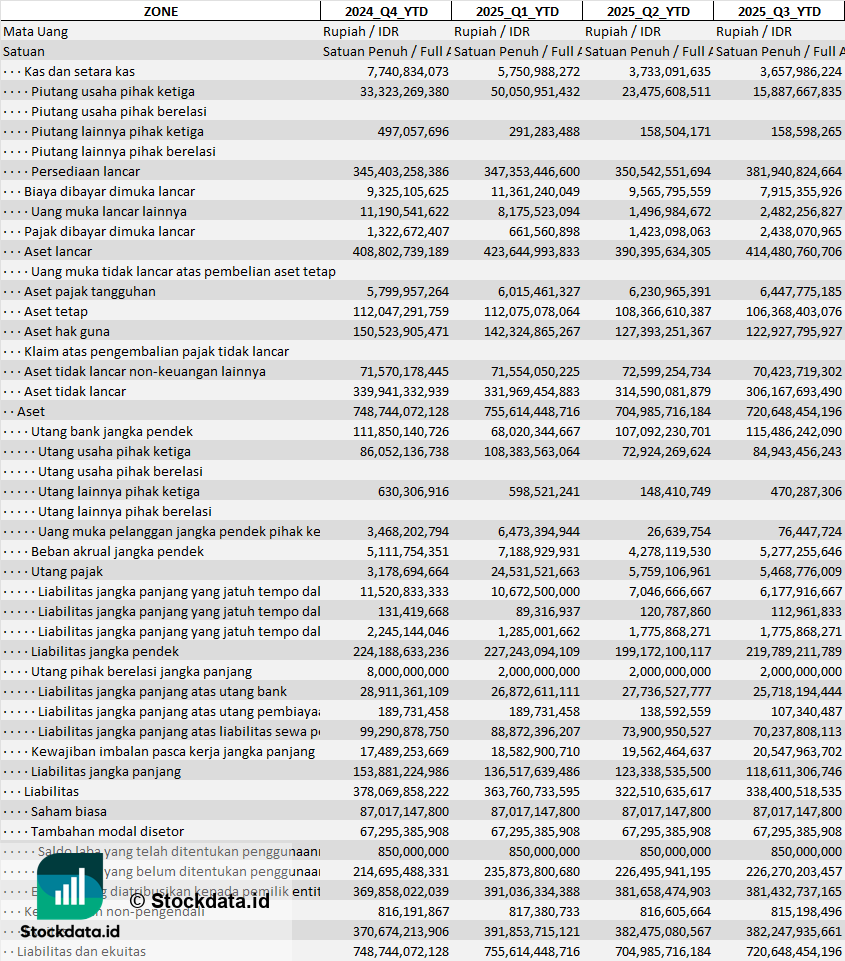Select Utang usaha value 84,943,456,243

[797, 452]
